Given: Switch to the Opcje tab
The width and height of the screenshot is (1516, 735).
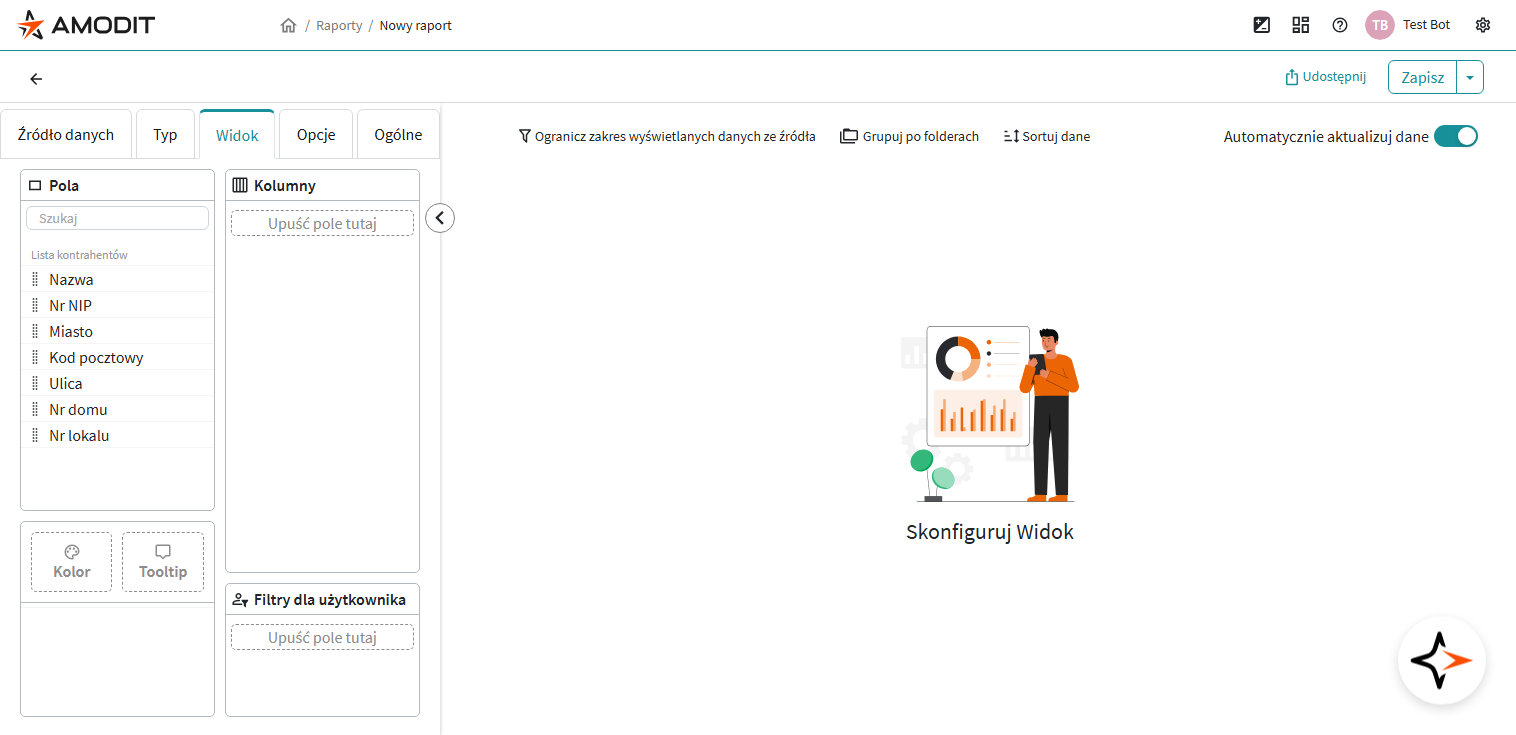Looking at the screenshot, I should pos(316,135).
